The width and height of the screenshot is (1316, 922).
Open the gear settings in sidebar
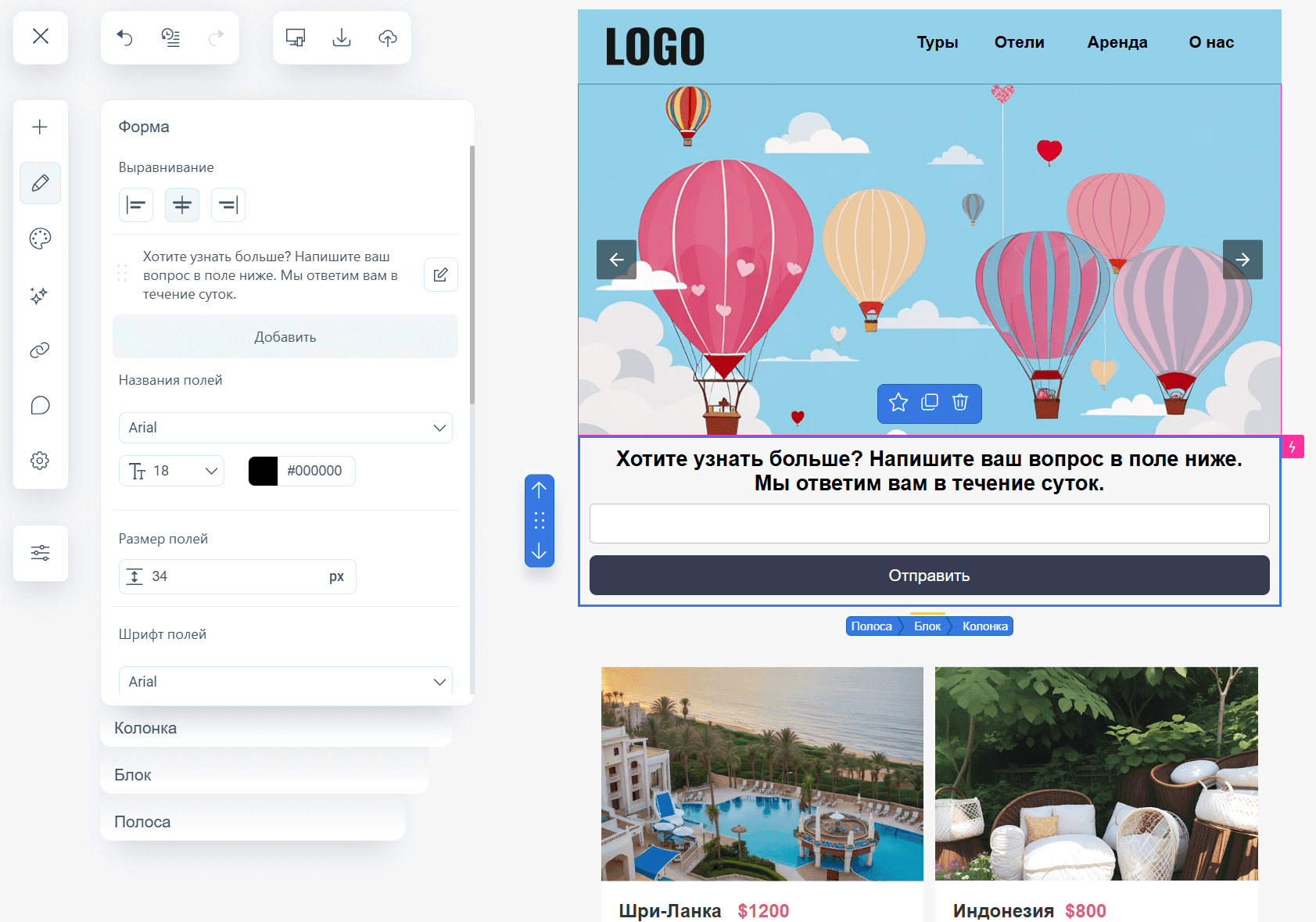click(x=40, y=461)
